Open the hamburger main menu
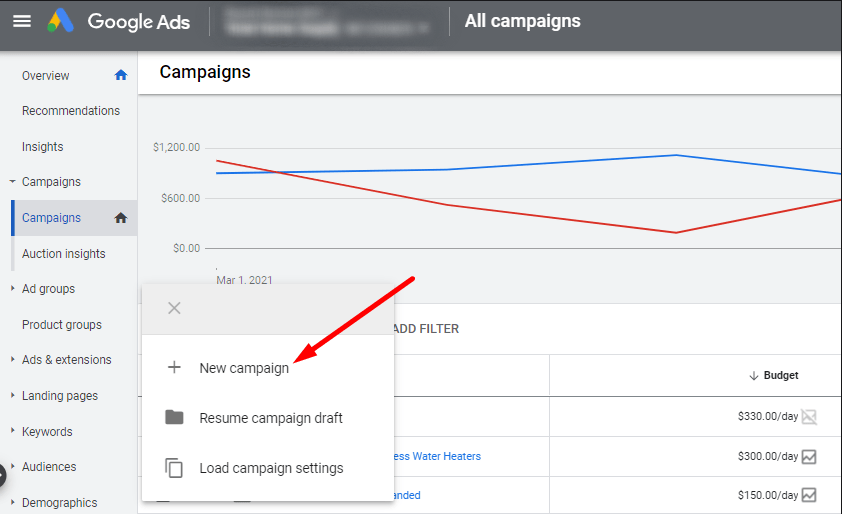The width and height of the screenshot is (842, 514). point(22,21)
